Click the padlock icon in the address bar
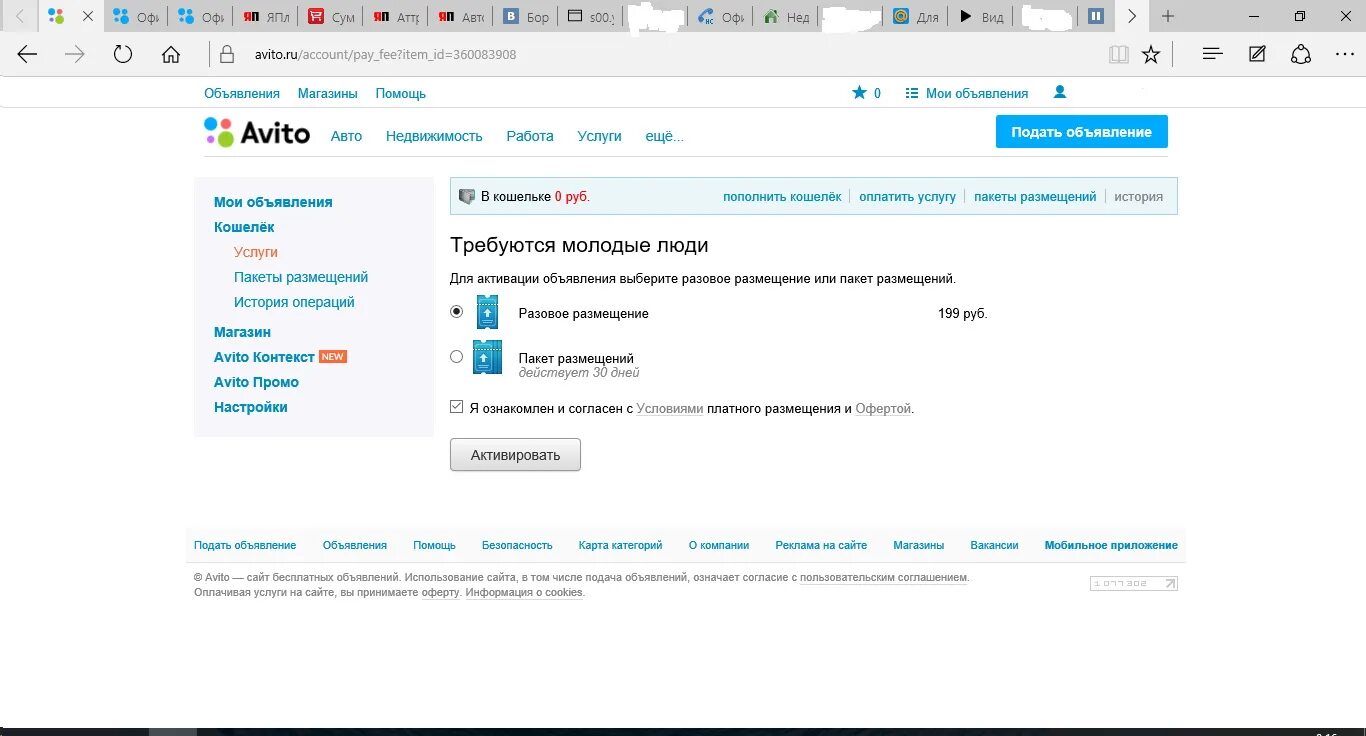1366x736 pixels. pyautogui.click(x=227, y=54)
